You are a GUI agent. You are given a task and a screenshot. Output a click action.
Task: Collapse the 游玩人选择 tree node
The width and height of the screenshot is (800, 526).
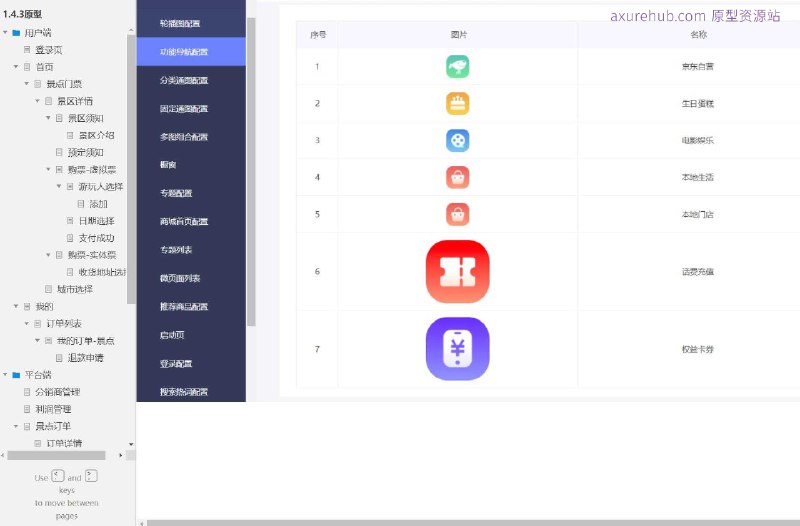click(x=59, y=186)
